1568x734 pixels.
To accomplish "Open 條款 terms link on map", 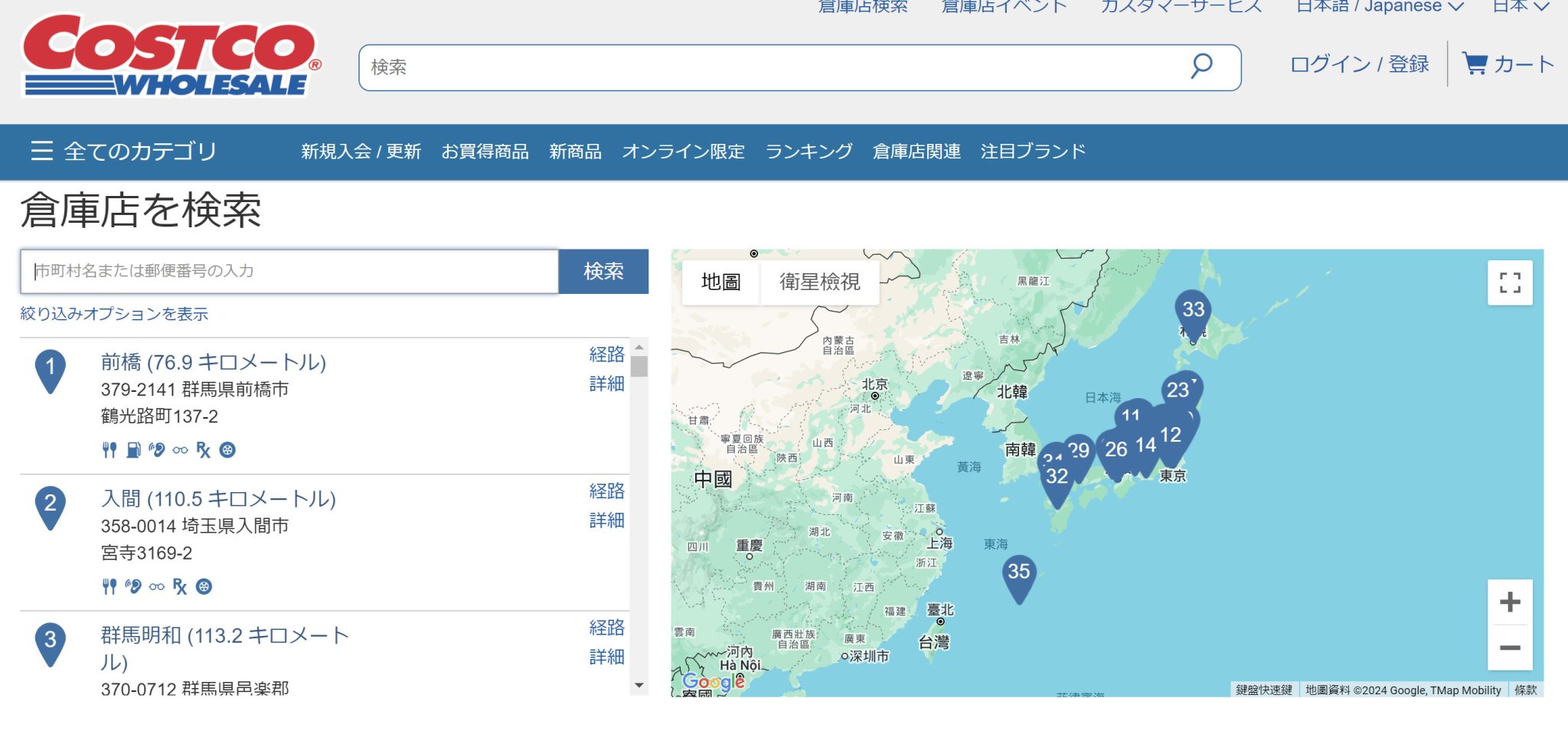I will click(1525, 690).
